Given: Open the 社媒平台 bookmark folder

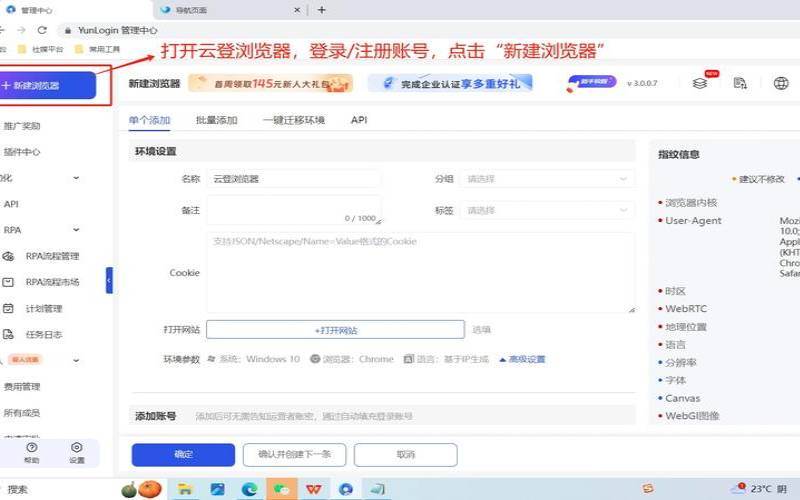Looking at the screenshot, I should 41,49.
